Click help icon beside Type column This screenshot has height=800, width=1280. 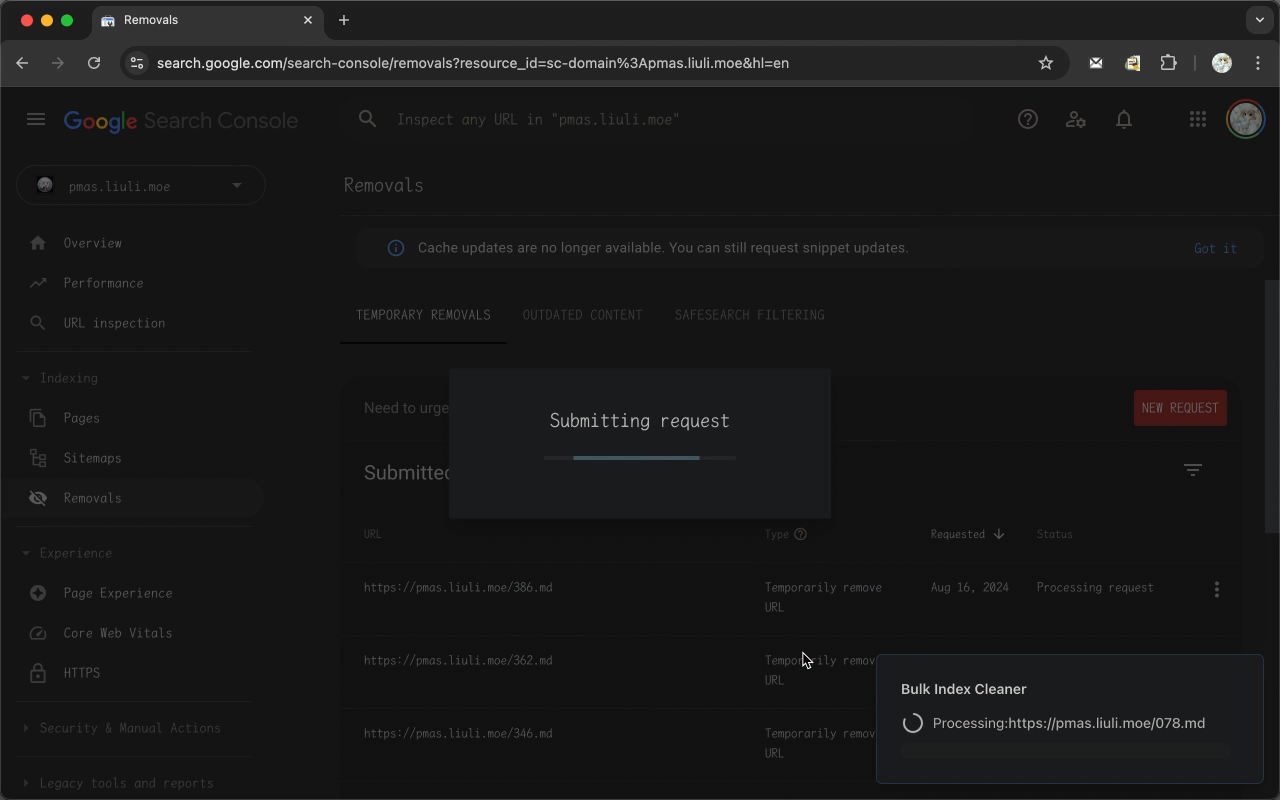800,534
